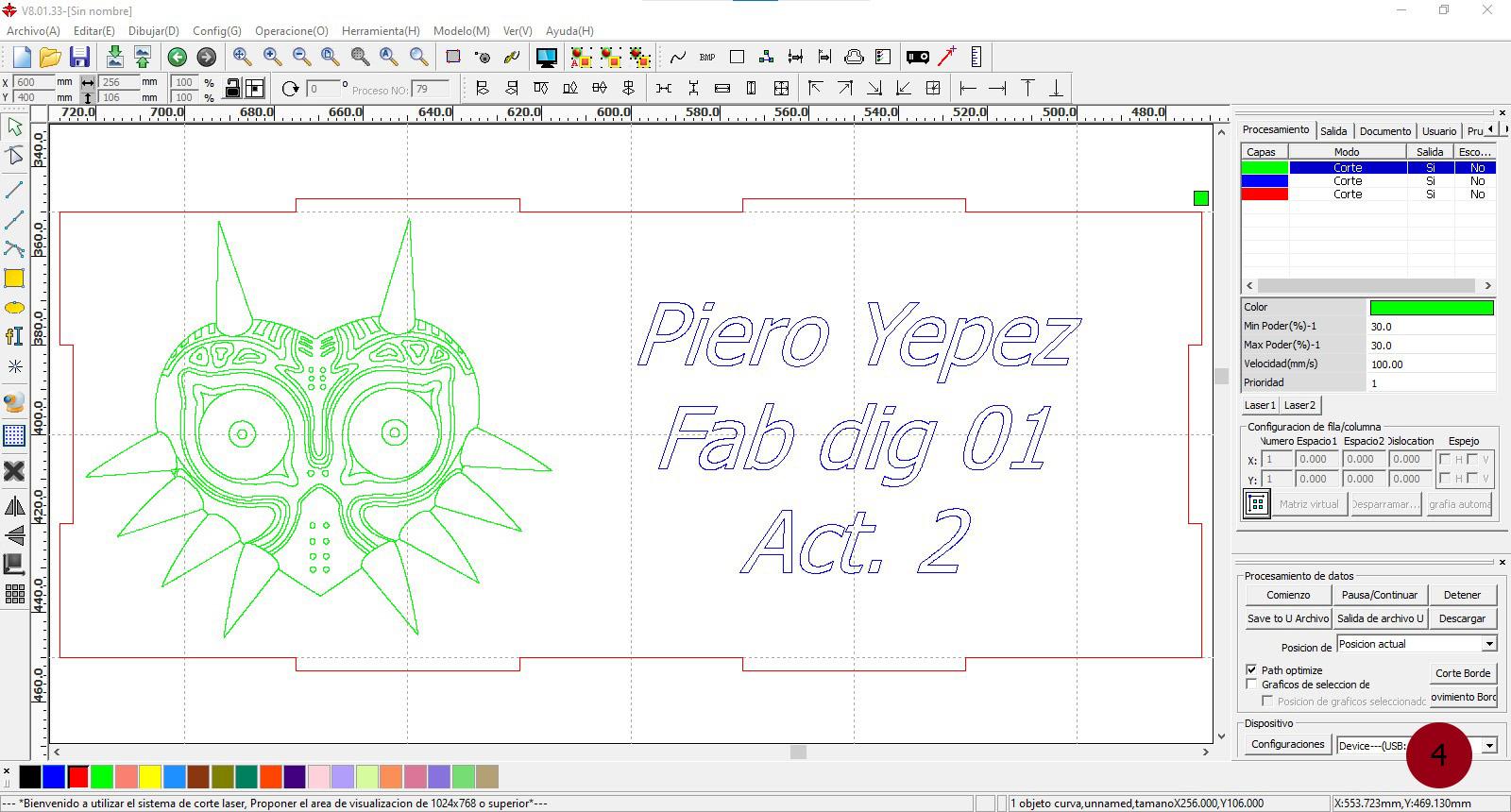Click the align top-left arrow icon
The image size is (1511, 812).
click(x=815, y=88)
